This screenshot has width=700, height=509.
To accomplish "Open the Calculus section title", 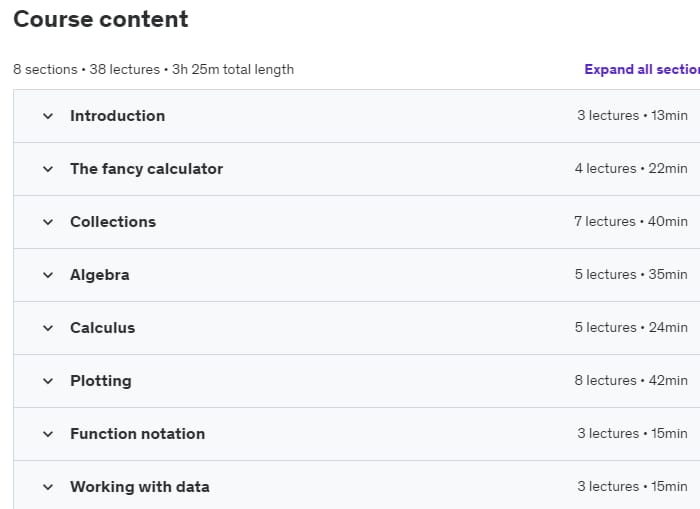I will [x=102, y=328].
